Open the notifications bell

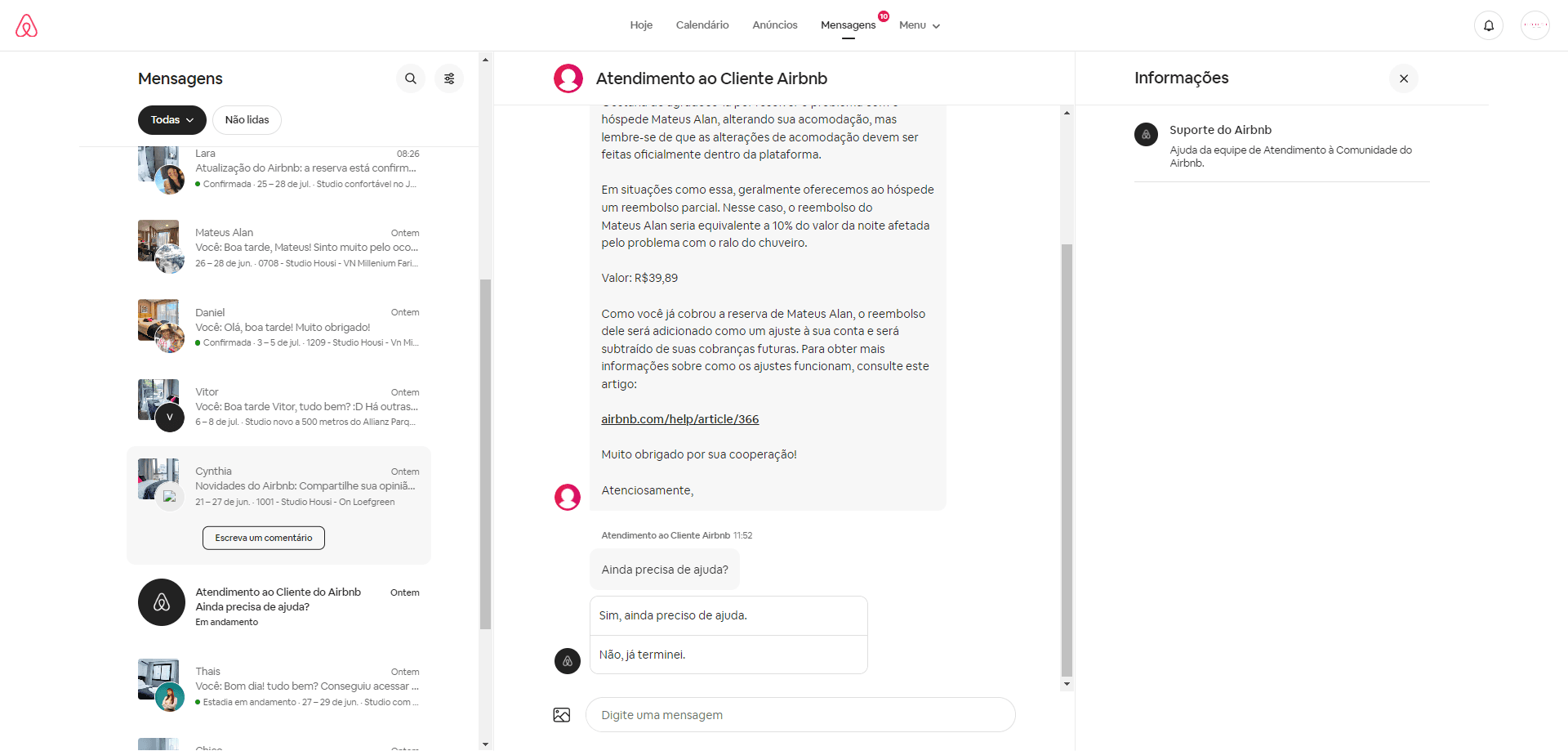pyautogui.click(x=1489, y=25)
